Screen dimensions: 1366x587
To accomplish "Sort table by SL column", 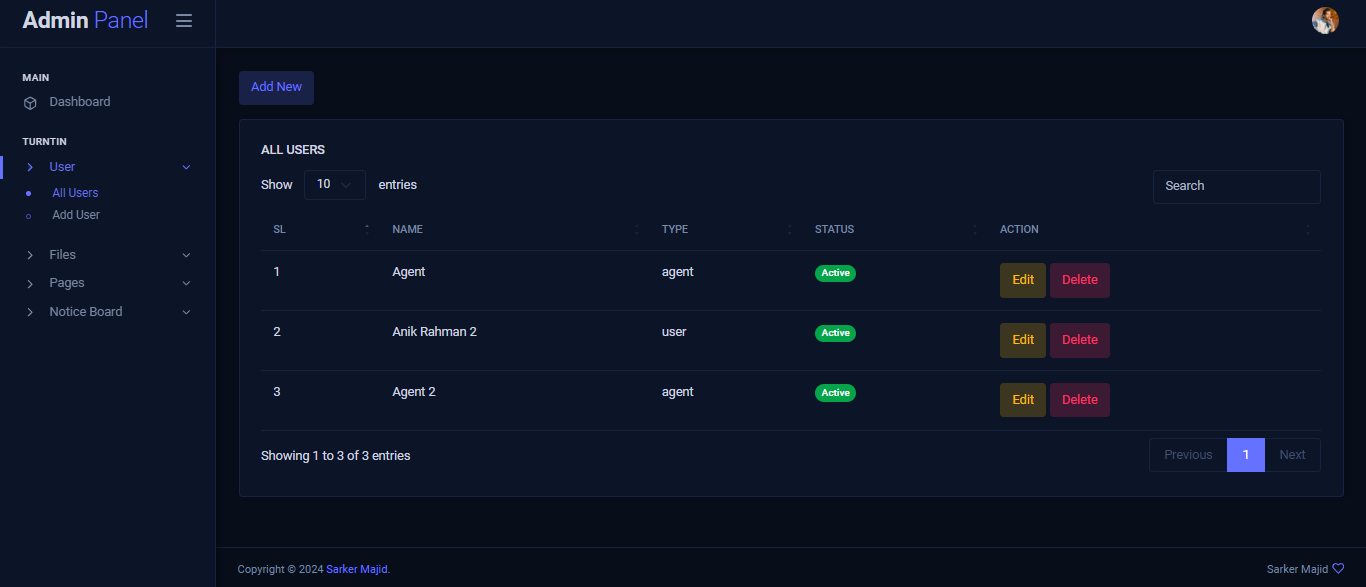I will (320, 229).
